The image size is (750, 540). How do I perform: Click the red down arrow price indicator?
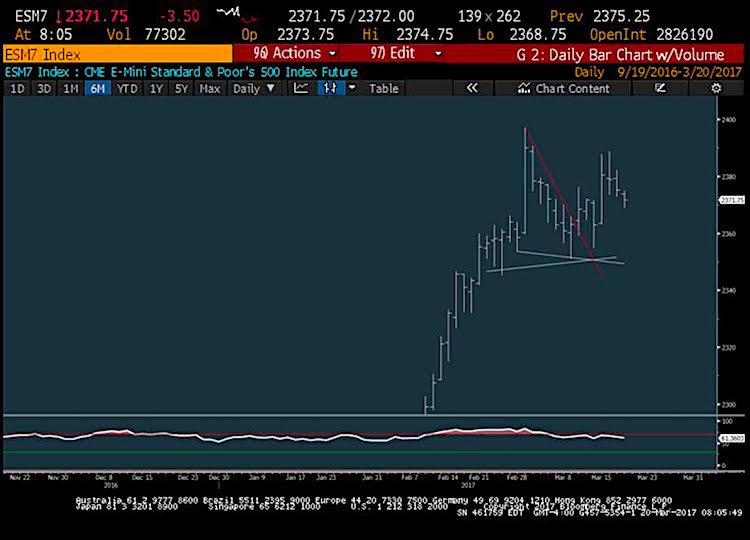click(58, 17)
